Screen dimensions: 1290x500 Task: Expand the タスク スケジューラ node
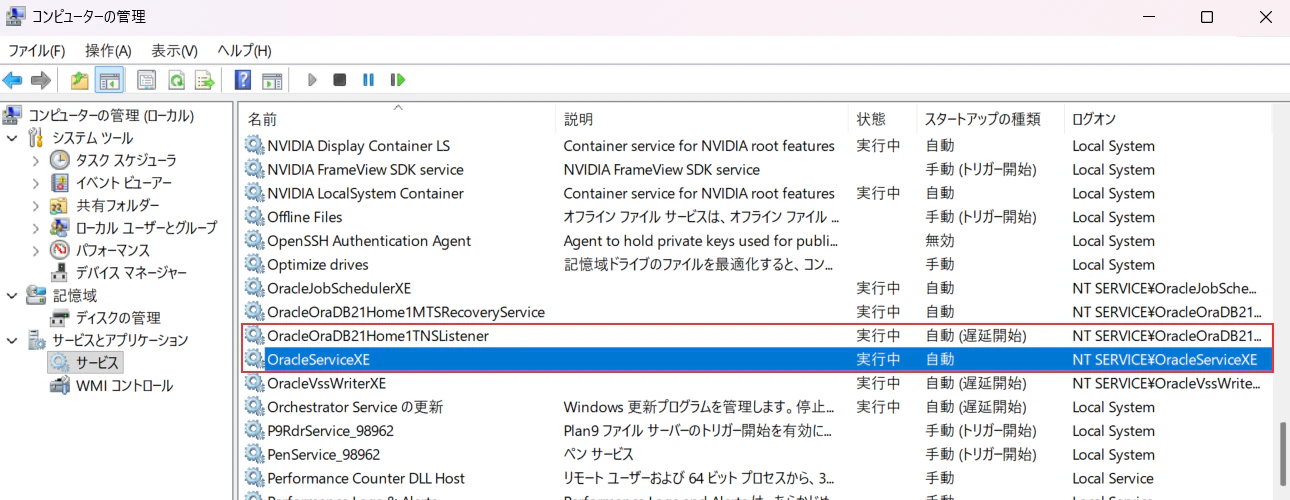click(x=36, y=160)
